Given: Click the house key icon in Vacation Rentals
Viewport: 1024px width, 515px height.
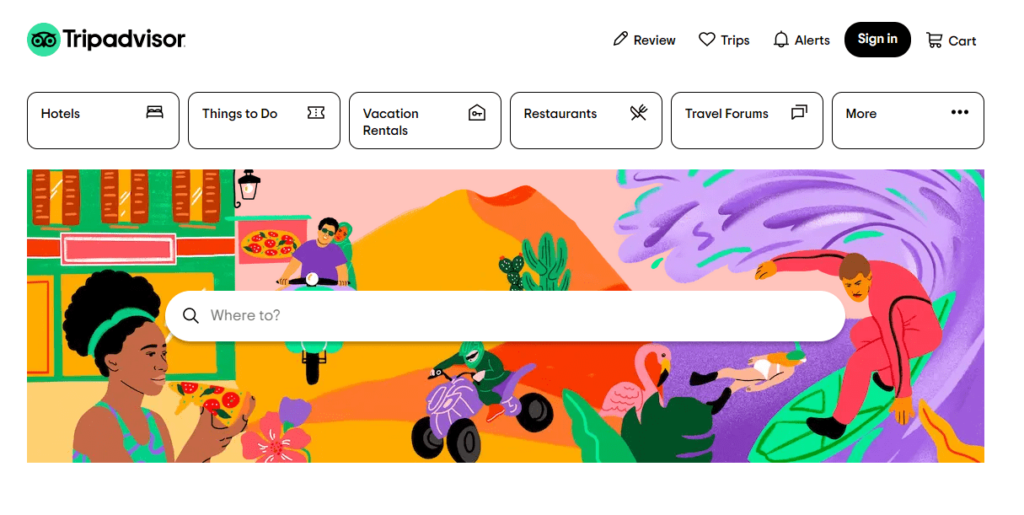Looking at the screenshot, I should (x=477, y=113).
